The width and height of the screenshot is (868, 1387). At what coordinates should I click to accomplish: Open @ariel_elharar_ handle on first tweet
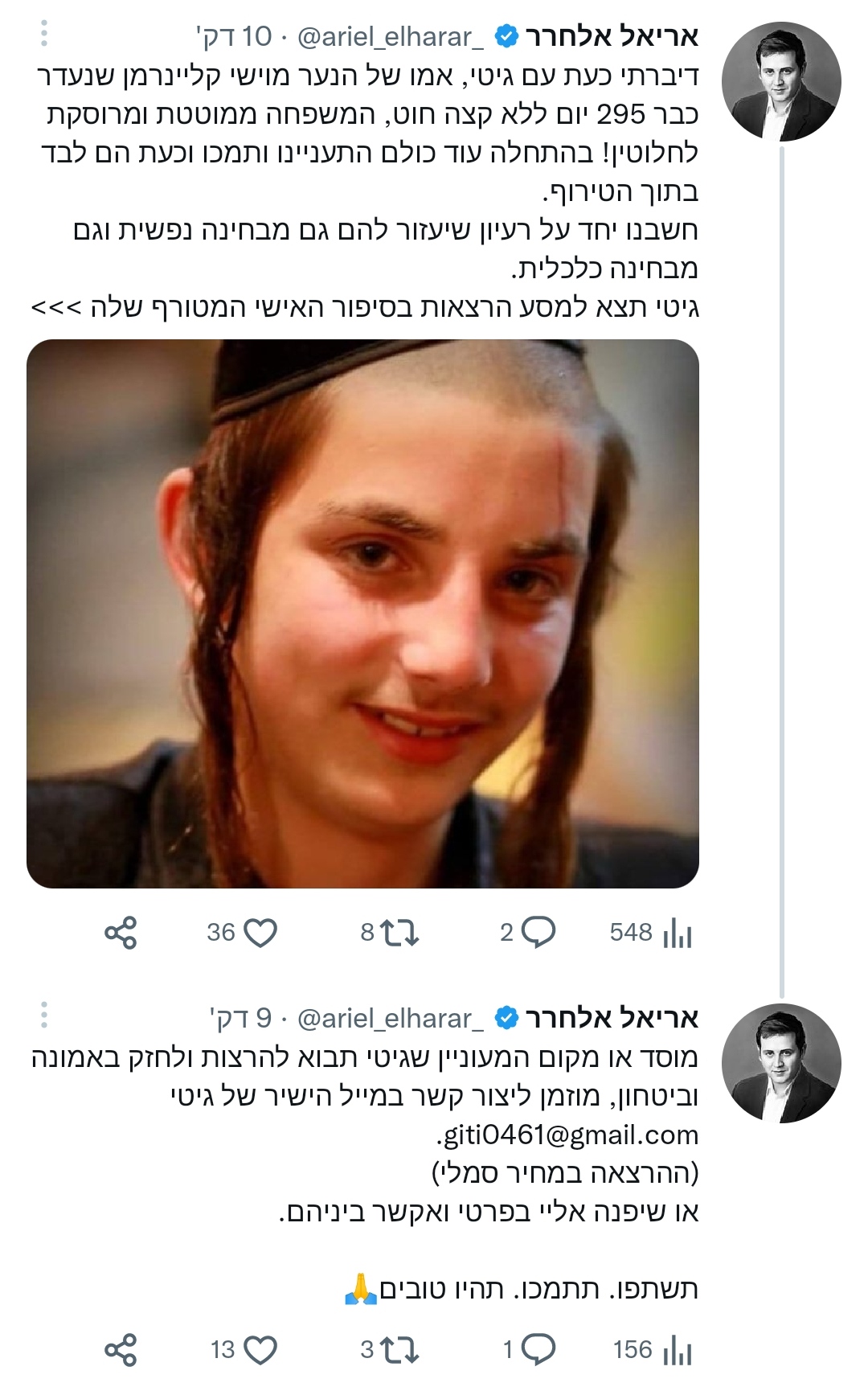coord(391,36)
